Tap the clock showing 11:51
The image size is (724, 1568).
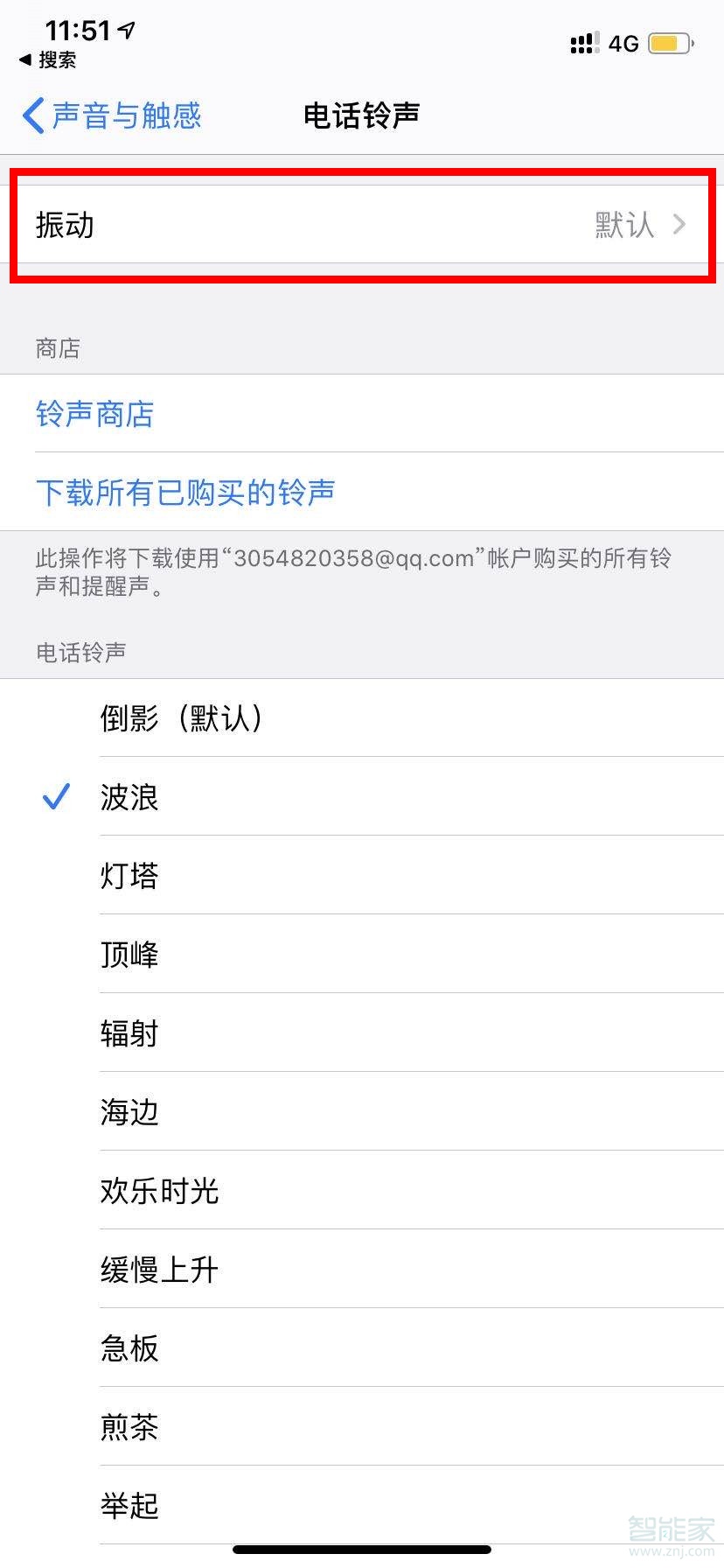coord(77,30)
